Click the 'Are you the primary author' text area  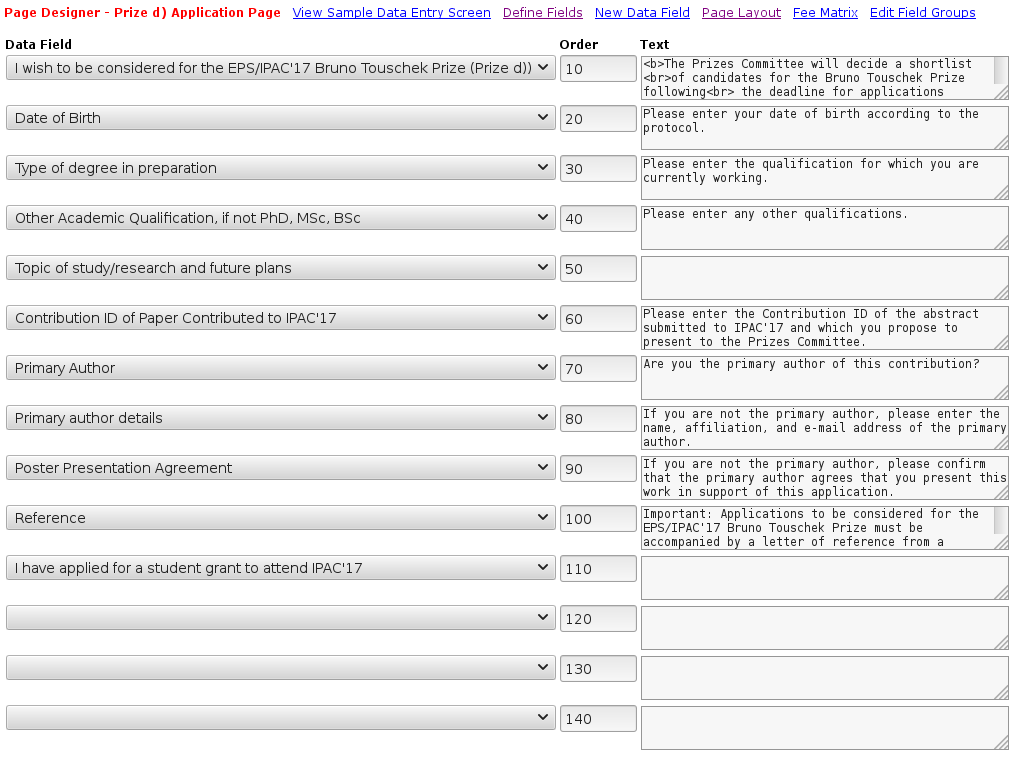tap(825, 378)
